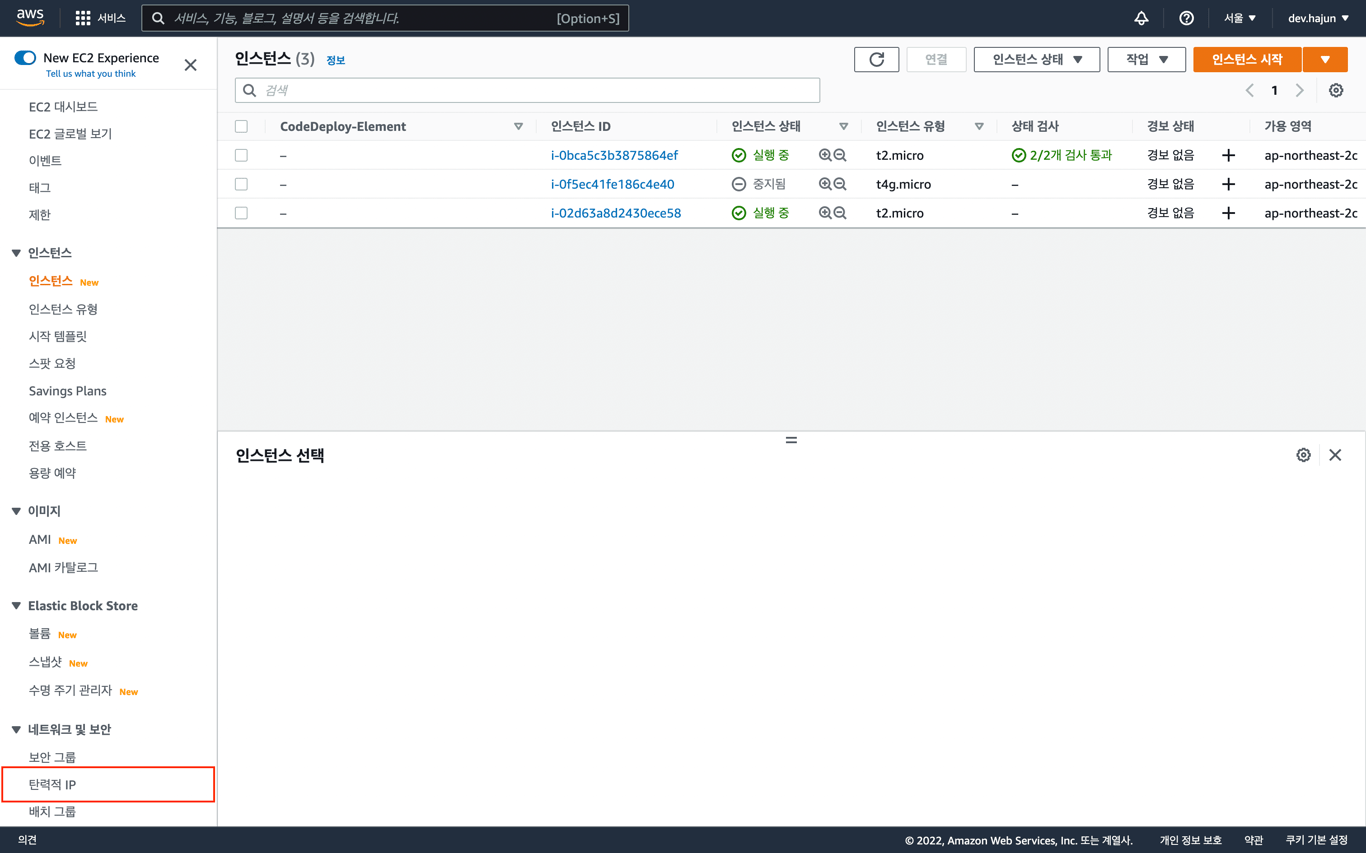The image size is (1366, 853).
Task: Refresh the instances list
Action: coord(877,60)
